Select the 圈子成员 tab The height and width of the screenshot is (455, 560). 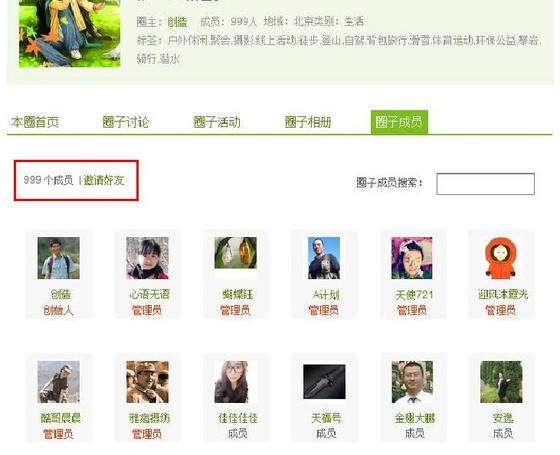[399, 122]
